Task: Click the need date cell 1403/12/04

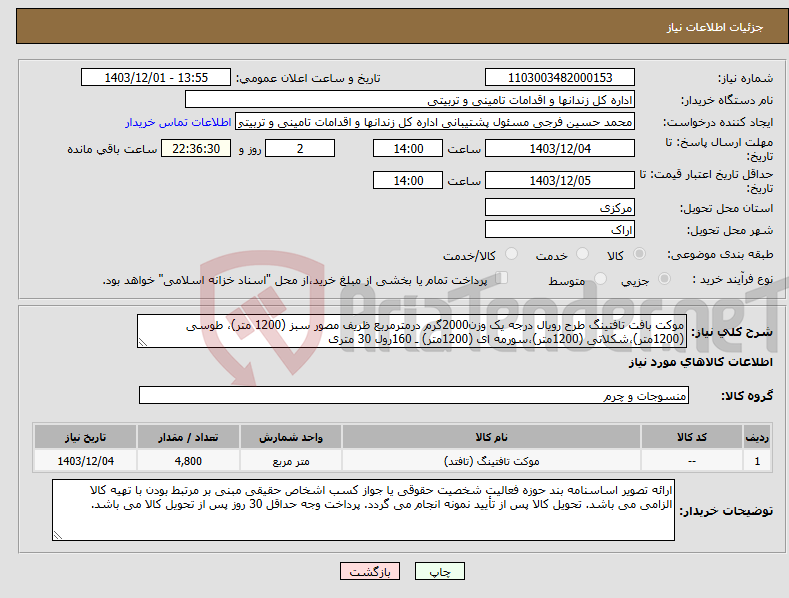Action: click(x=86, y=461)
